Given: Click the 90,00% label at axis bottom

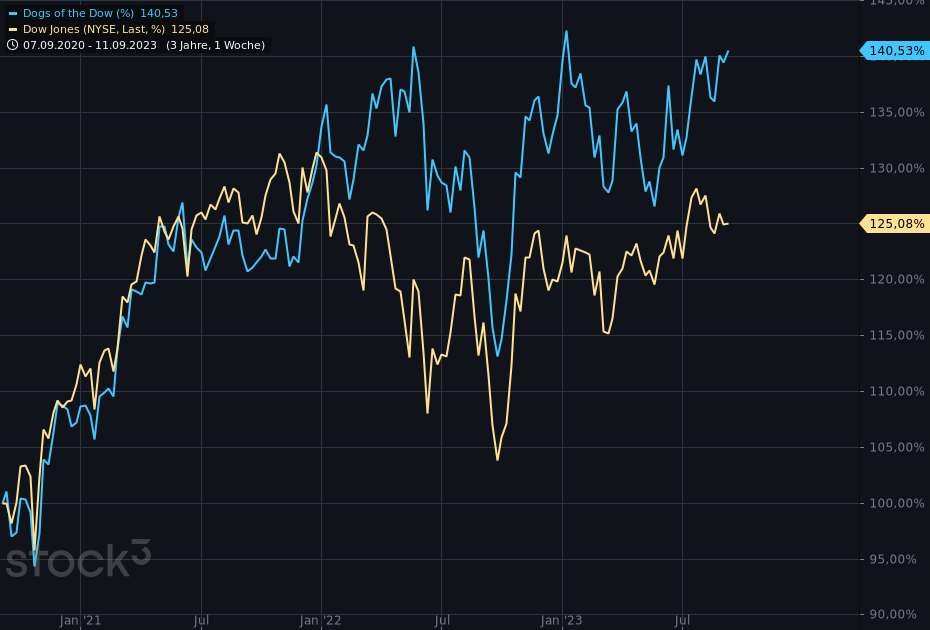Looking at the screenshot, I should 897,614.
